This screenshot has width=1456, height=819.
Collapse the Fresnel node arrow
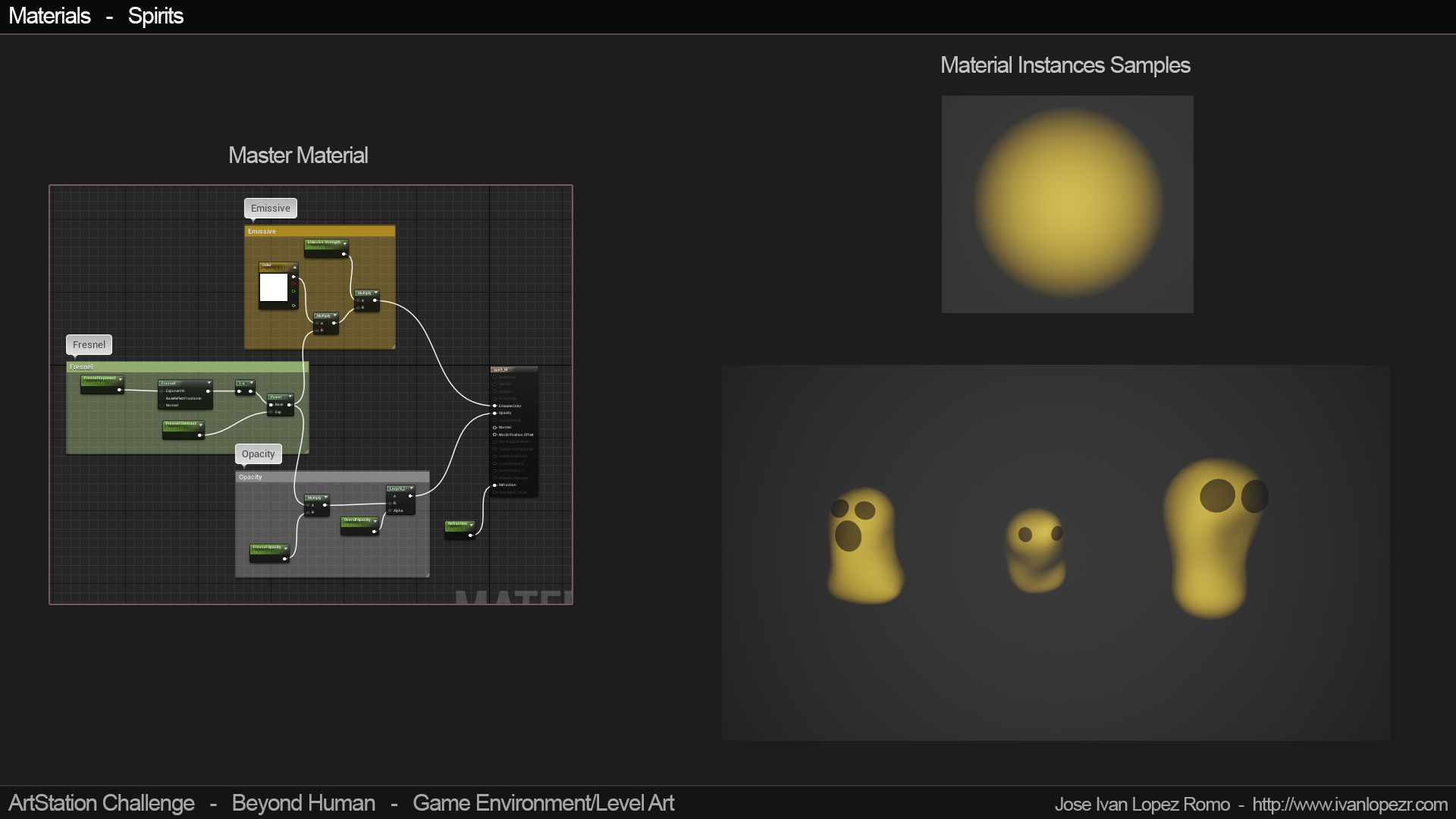pyautogui.click(x=209, y=383)
